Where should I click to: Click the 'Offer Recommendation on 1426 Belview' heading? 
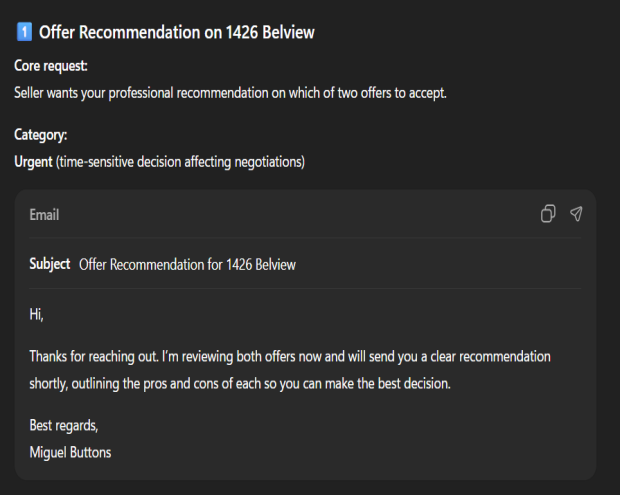point(176,32)
